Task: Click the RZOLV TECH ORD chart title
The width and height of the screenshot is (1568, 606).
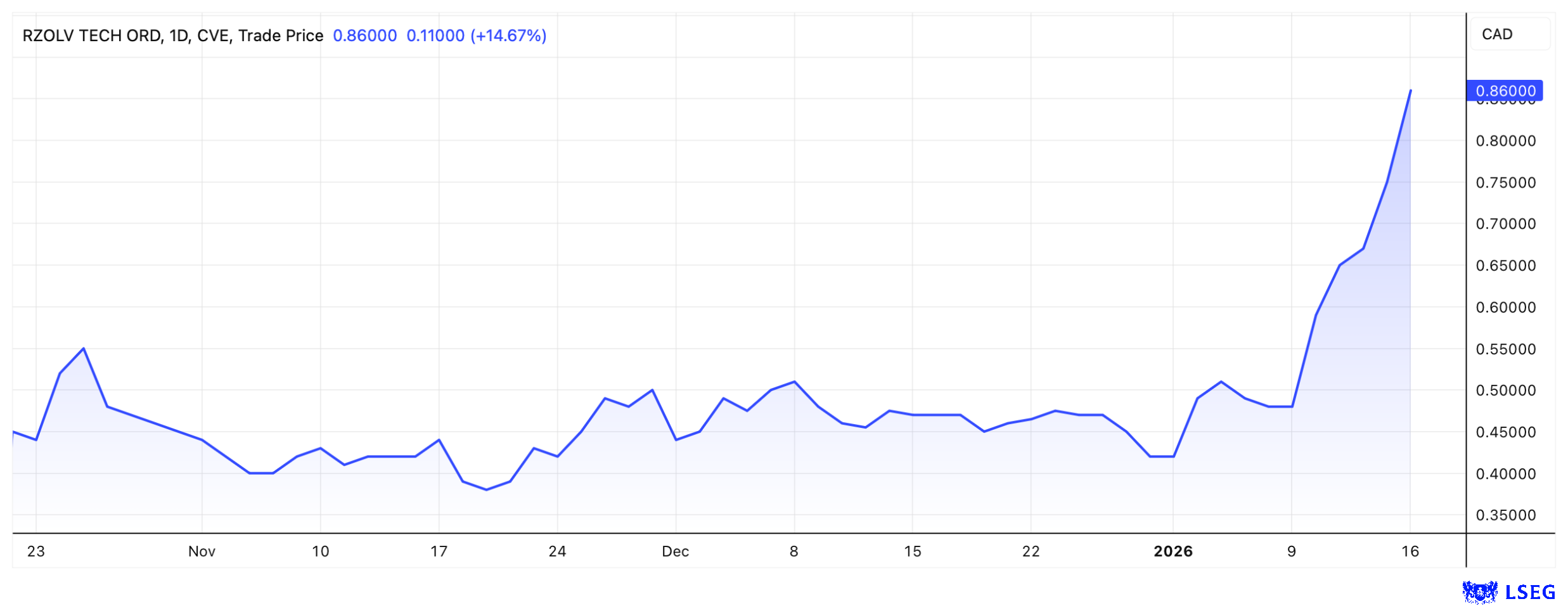Action: coord(172,35)
